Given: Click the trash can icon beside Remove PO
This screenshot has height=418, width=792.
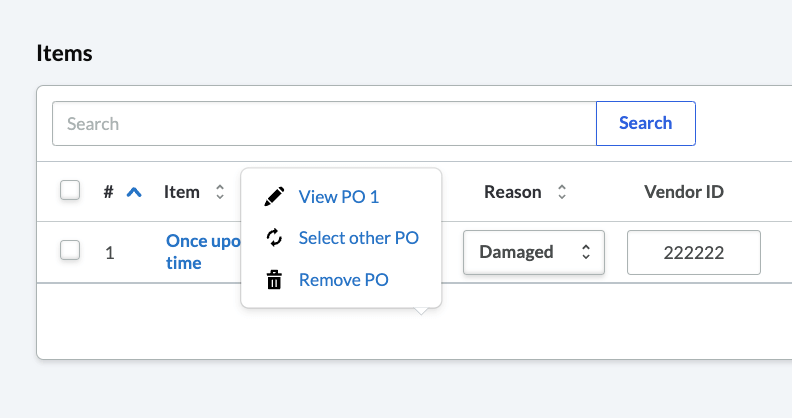Looking at the screenshot, I should tap(273, 280).
